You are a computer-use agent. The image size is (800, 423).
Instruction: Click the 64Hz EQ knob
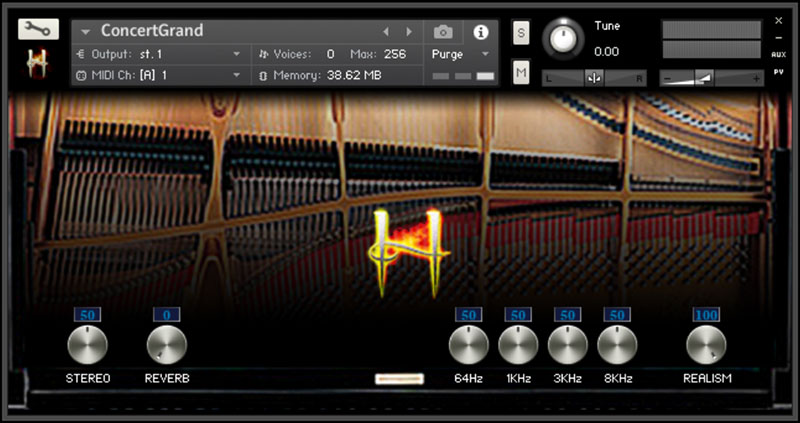(469, 345)
